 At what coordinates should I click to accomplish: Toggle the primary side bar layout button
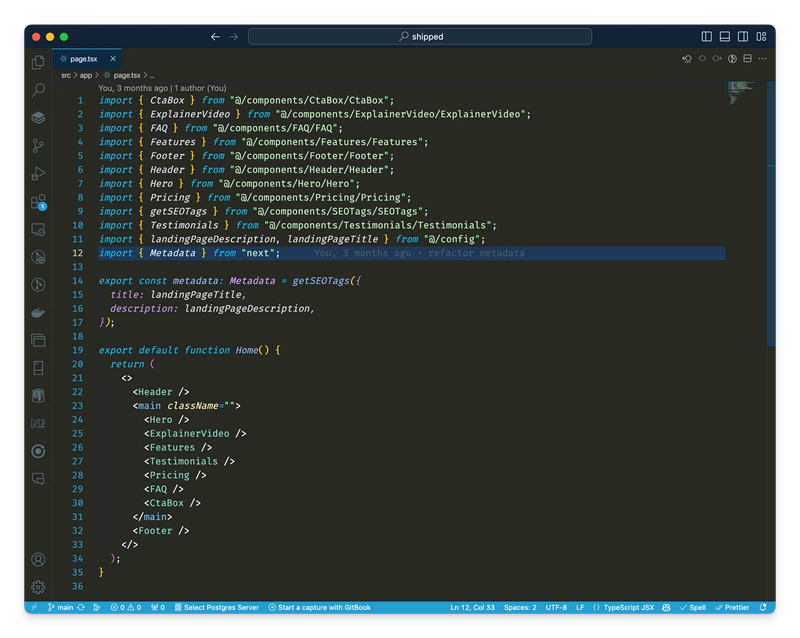[707, 37]
